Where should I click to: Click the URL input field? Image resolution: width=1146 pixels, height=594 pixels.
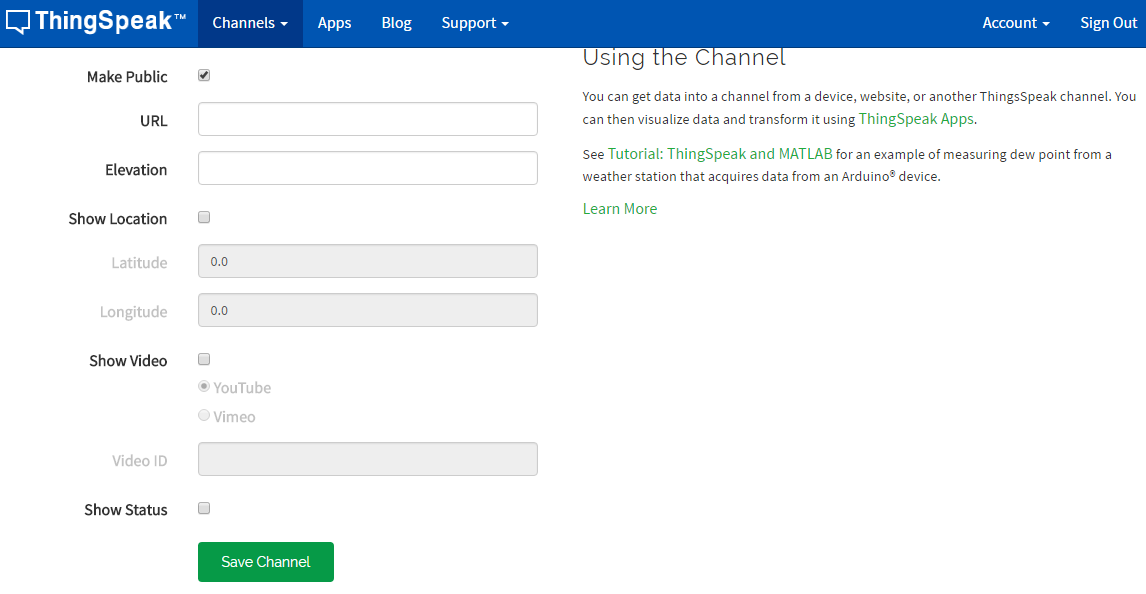tap(367, 118)
